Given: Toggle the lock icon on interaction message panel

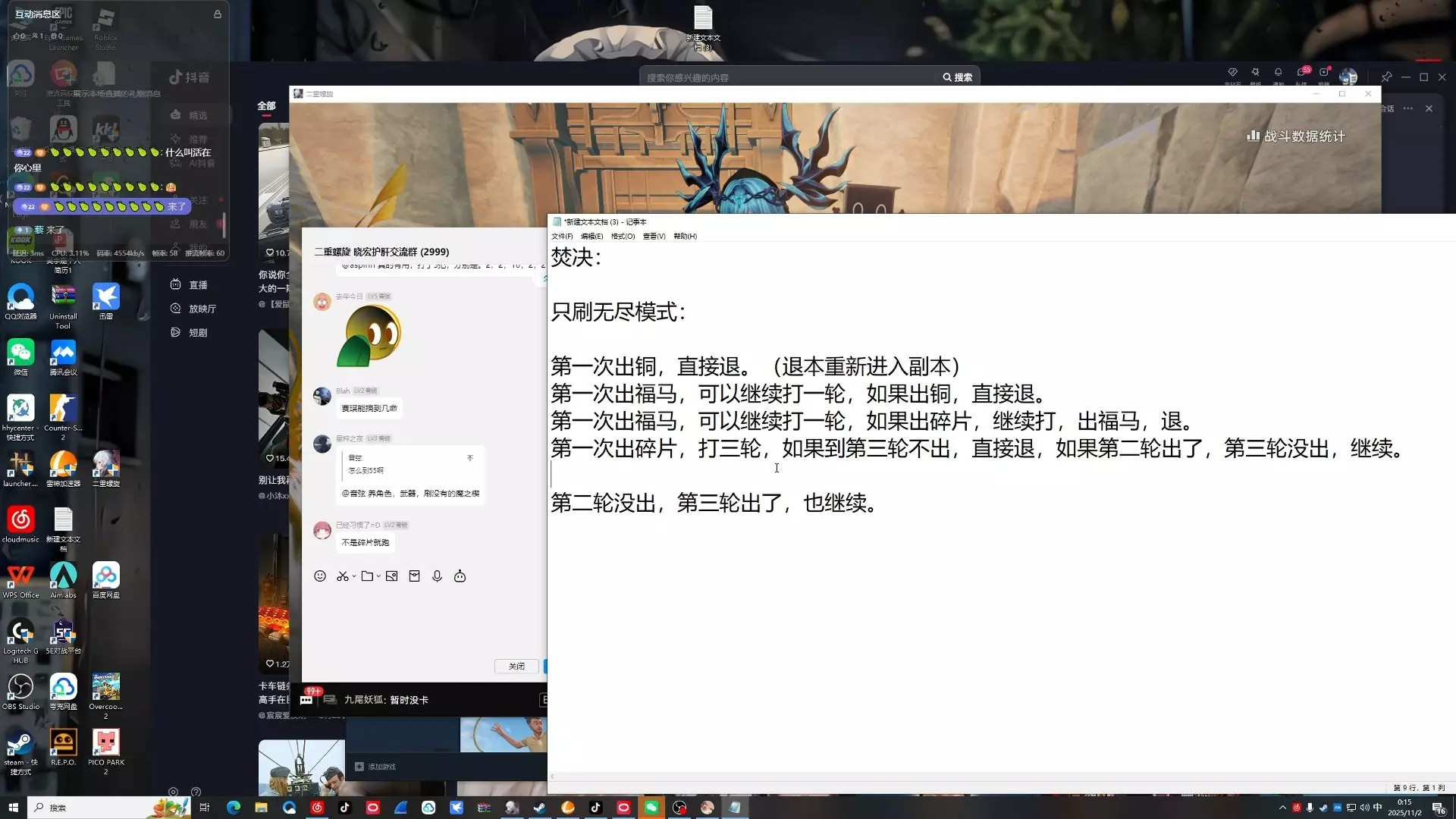Looking at the screenshot, I should (218, 14).
